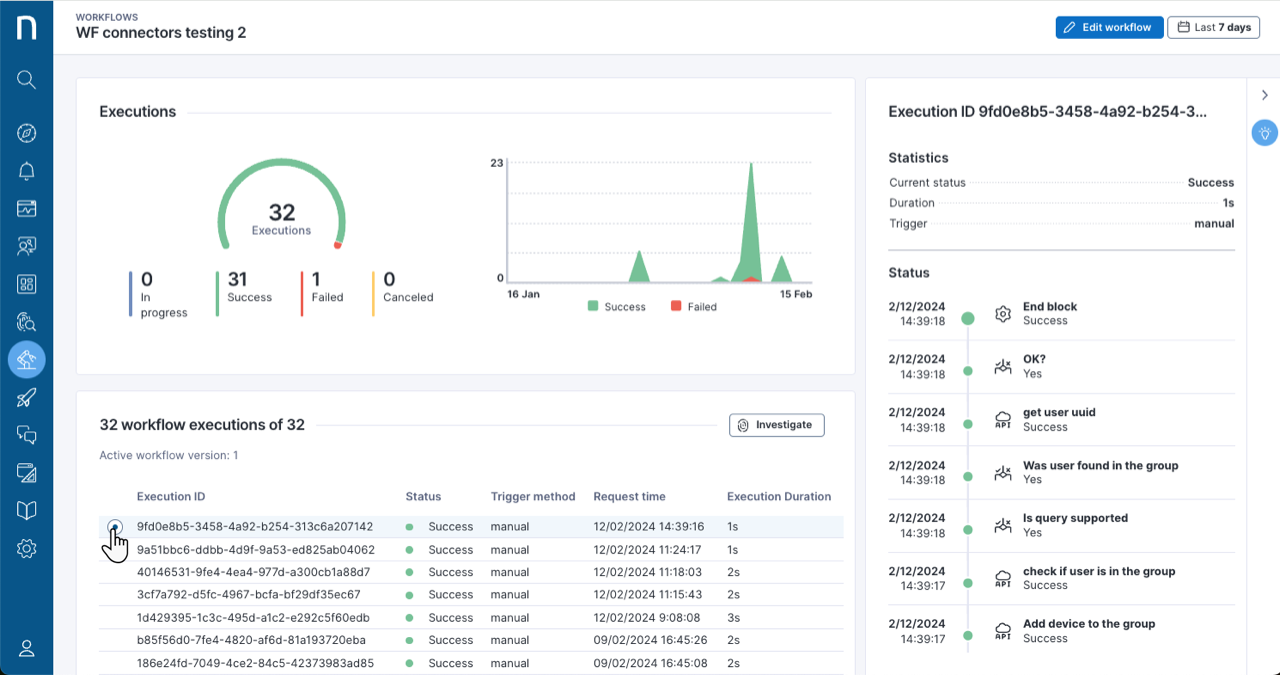
Task: Select execution row 1d429395-1c3c-495d
Action: pyautogui.click(x=253, y=618)
